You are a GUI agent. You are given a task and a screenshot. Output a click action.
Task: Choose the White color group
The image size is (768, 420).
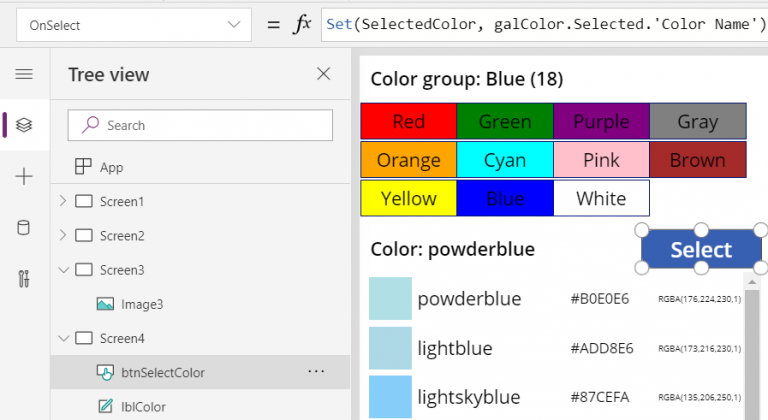[601, 198]
